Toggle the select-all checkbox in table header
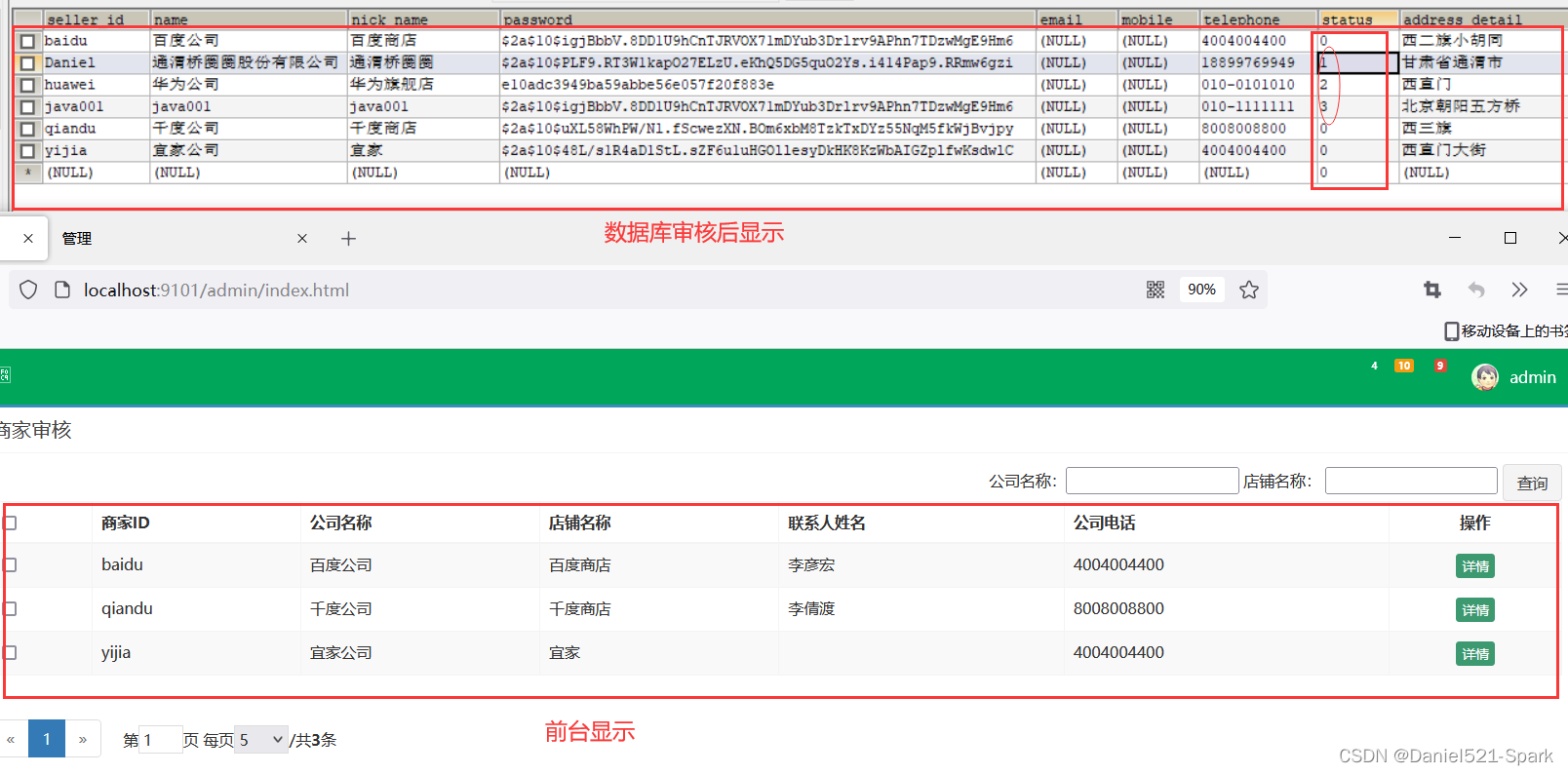 click(10, 523)
